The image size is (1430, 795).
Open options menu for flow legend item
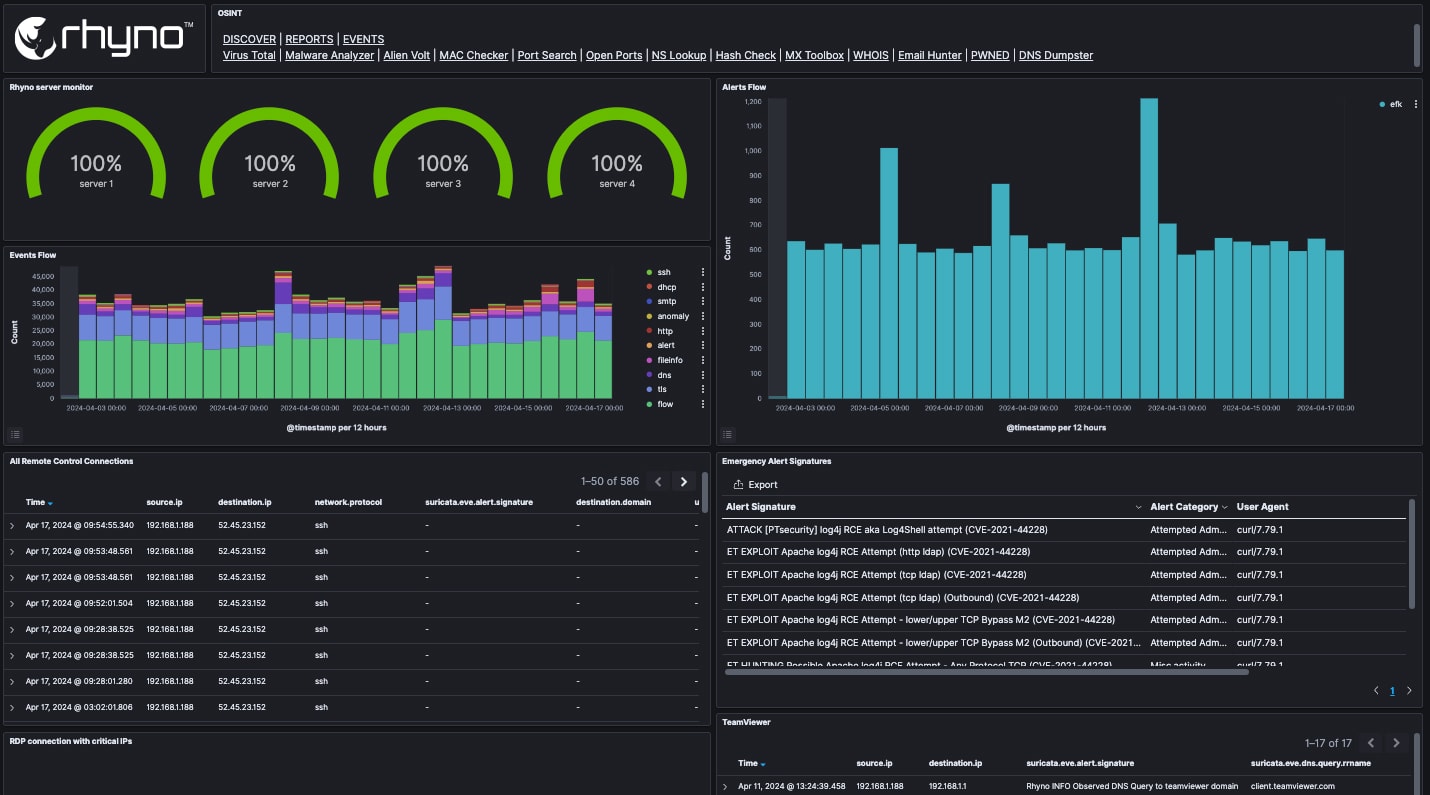point(702,404)
